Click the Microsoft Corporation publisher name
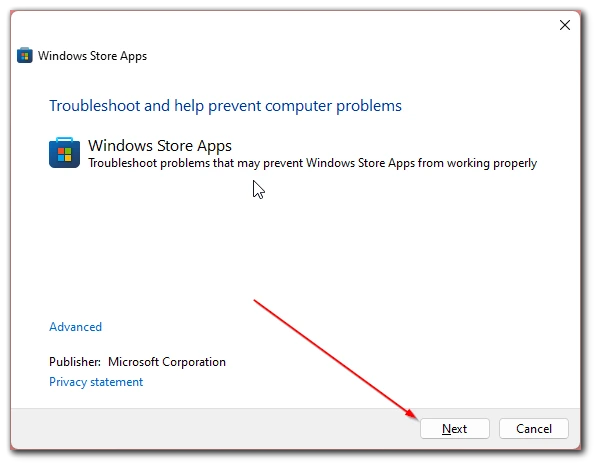 pos(167,362)
